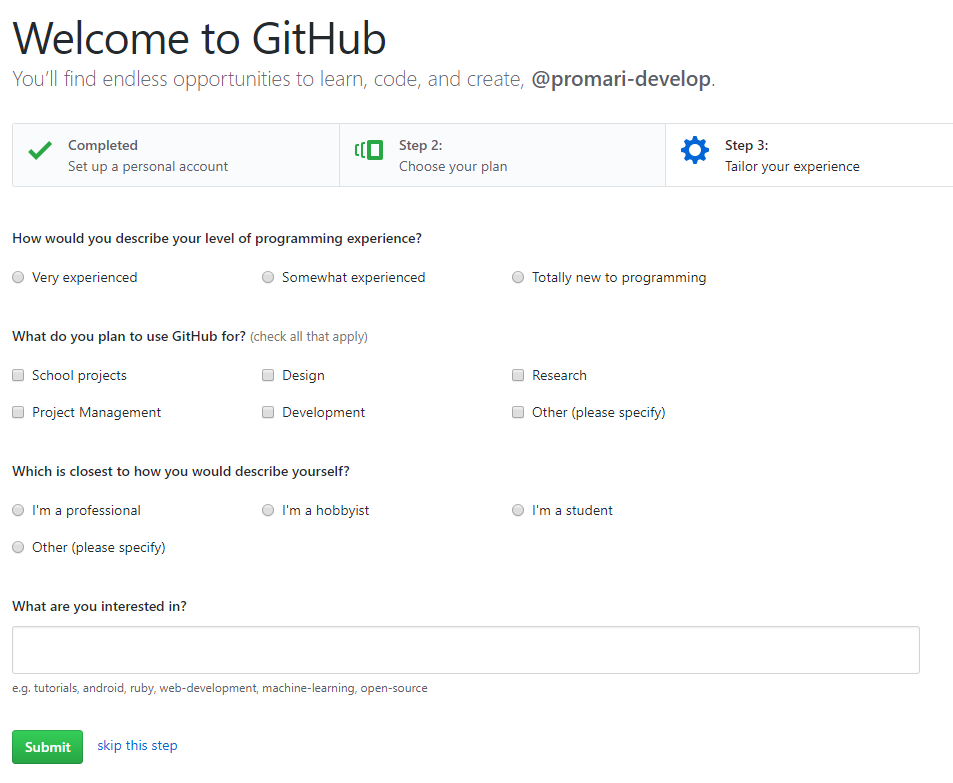Choose I'm a hobbyist option
This screenshot has width=953, height=783.
[268, 510]
